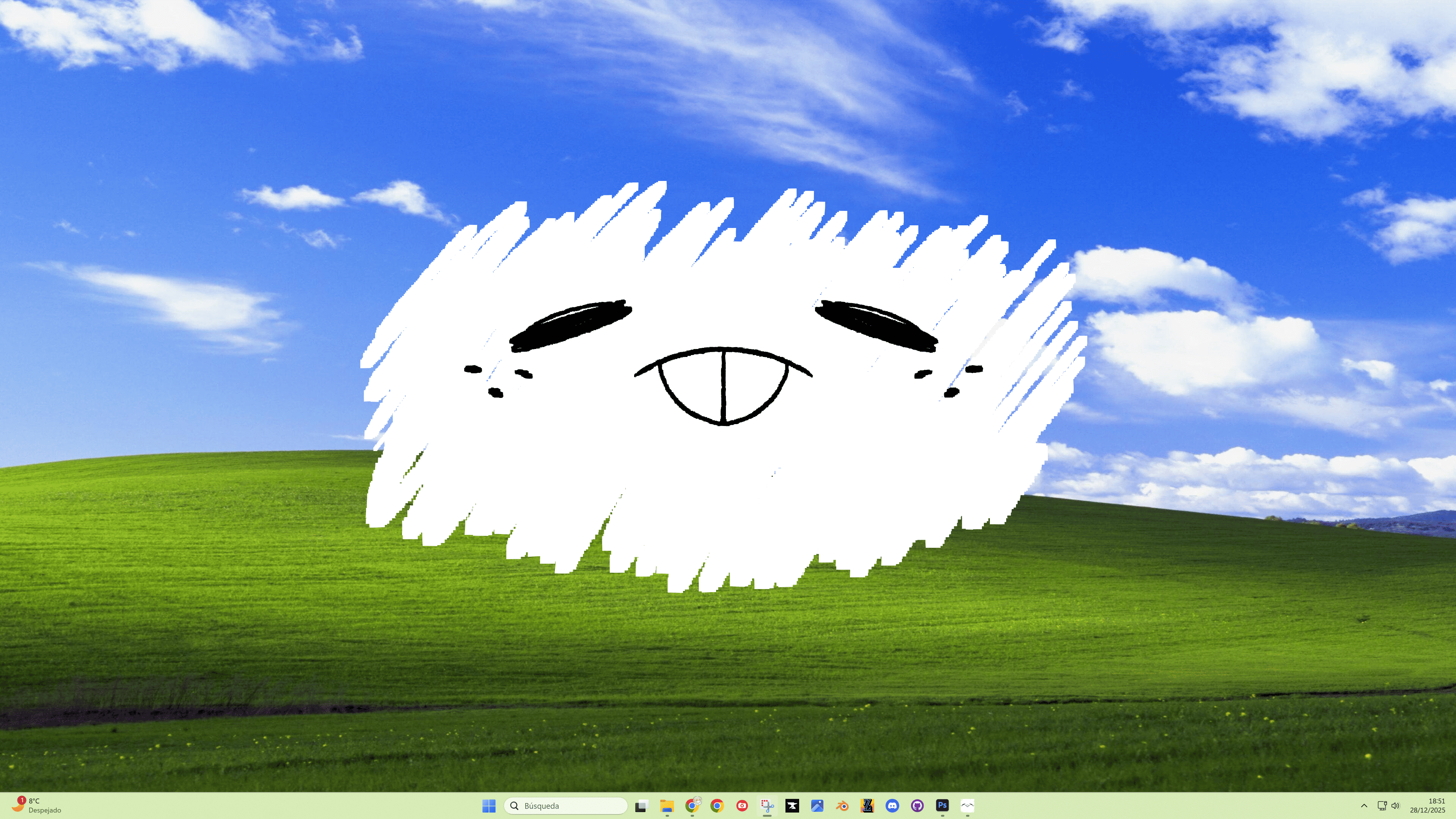The height and width of the screenshot is (819, 1456).
Task: Click the Búsqueda search box
Action: pos(565,805)
